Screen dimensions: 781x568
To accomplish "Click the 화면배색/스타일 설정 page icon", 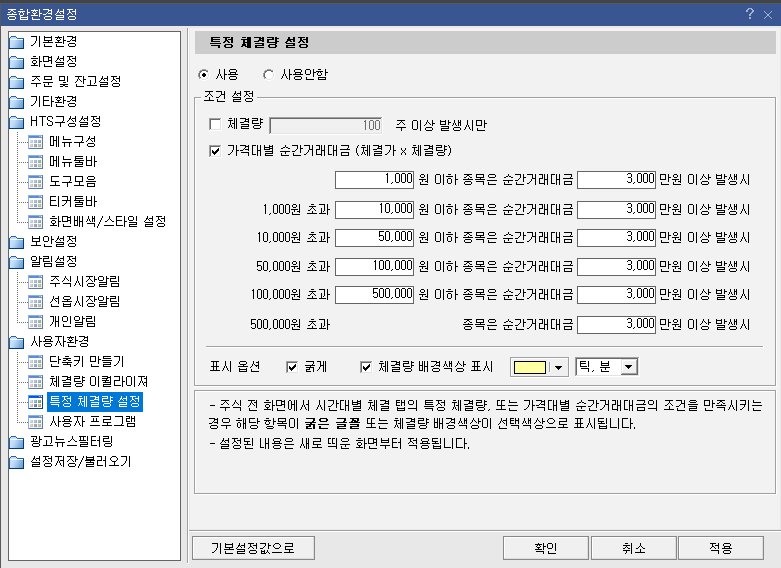I will pos(35,222).
